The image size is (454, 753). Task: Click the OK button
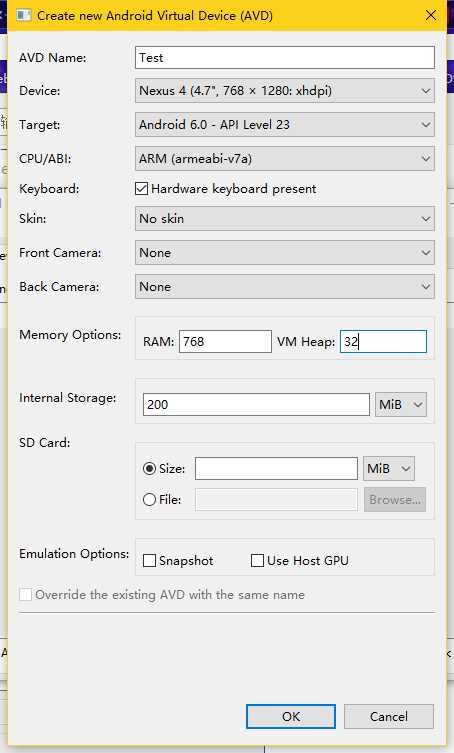coord(291,717)
